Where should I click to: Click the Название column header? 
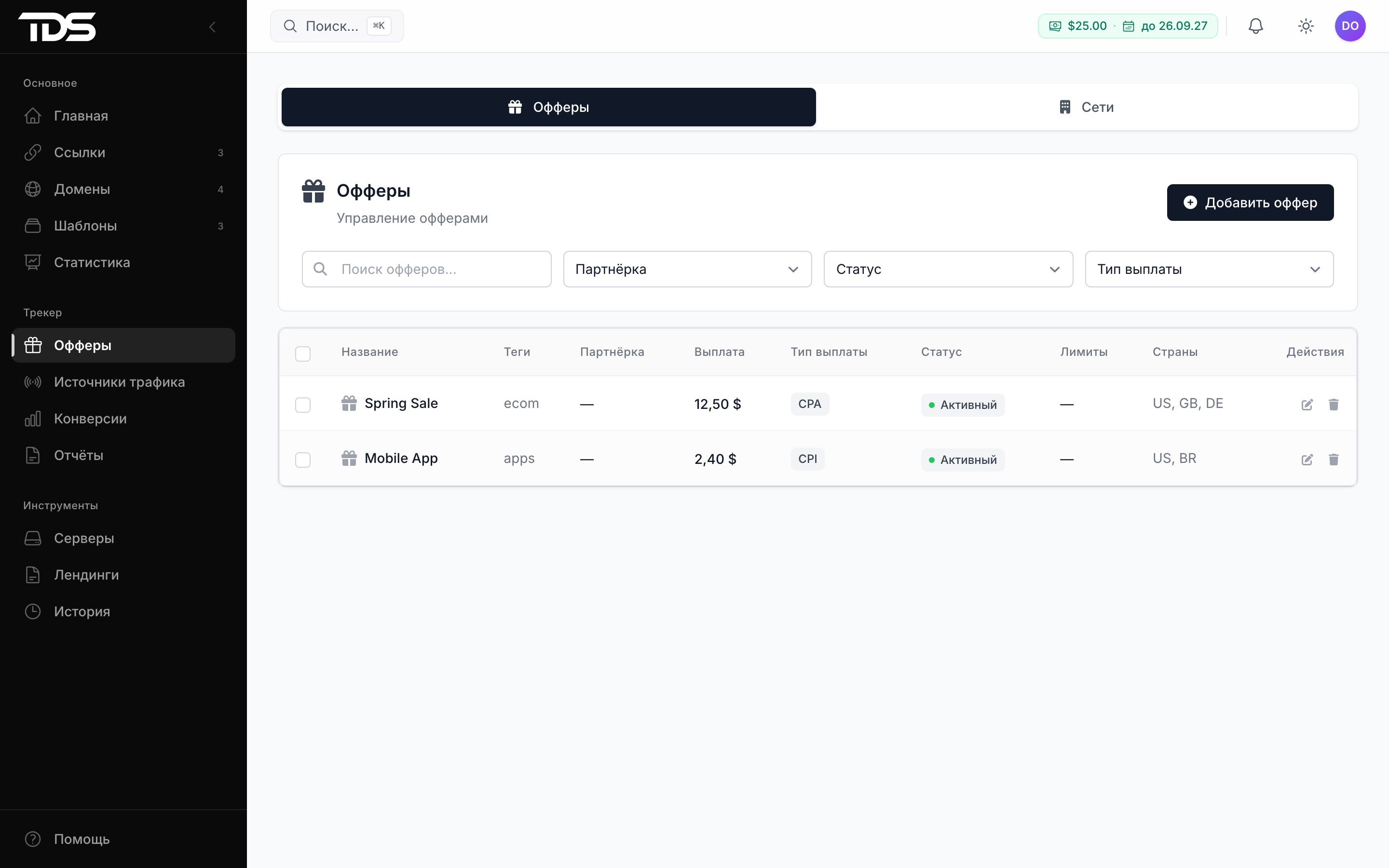[369, 352]
